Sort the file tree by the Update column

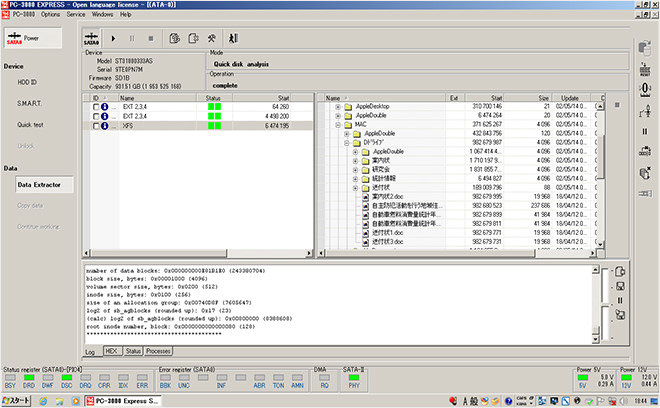[570, 98]
